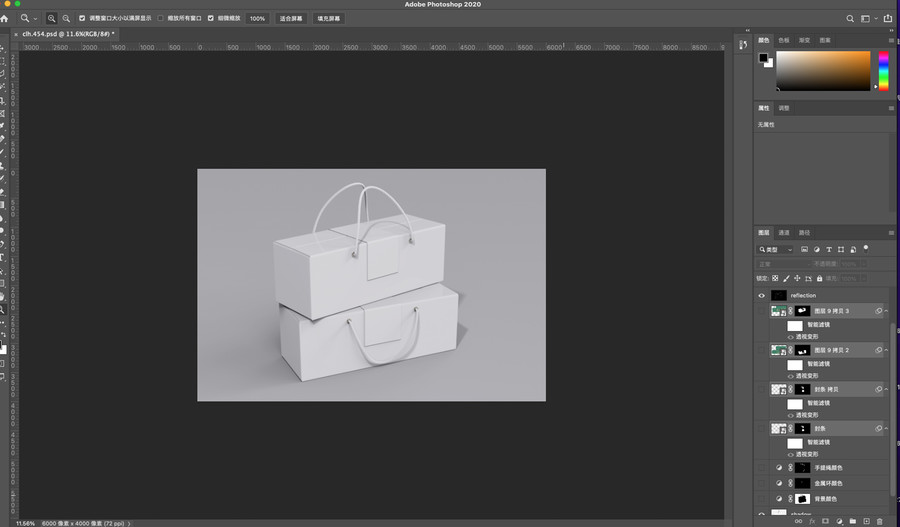The width and height of the screenshot is (900, 527).
Task: Open the collapsed History panel icon
Action: pos(743,45)
